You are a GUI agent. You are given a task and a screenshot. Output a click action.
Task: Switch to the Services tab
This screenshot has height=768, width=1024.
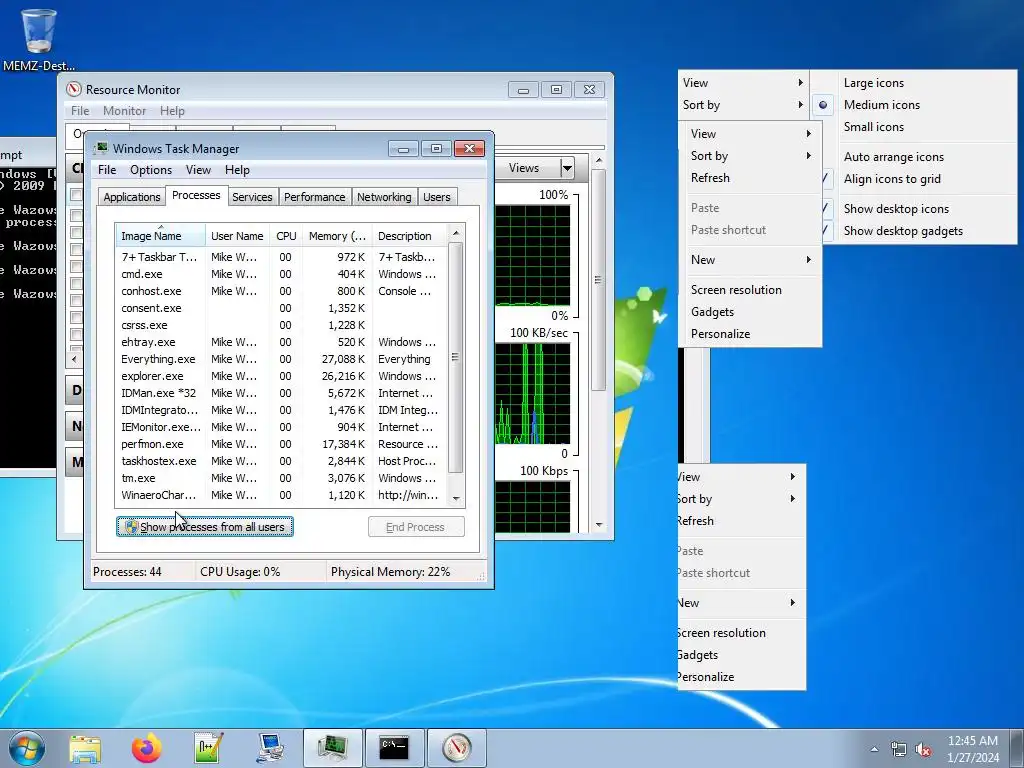coord(252,197)
